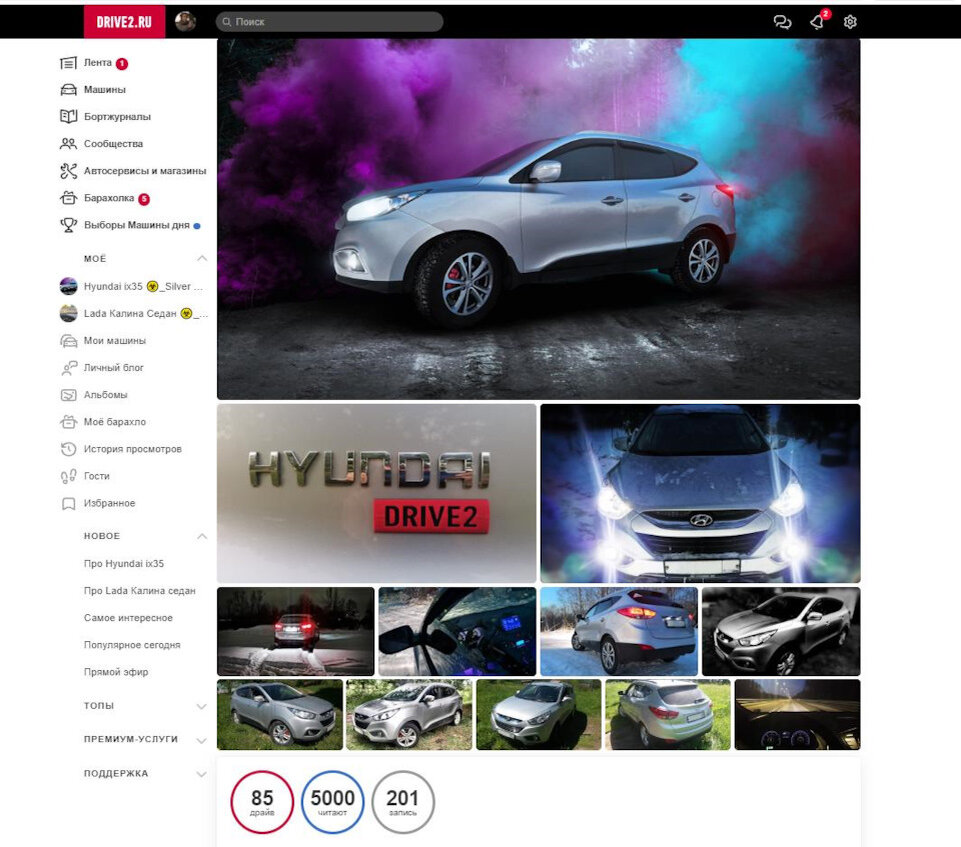
Task: Open Про Hyundai ix35 link
Action: click(124, 564)
